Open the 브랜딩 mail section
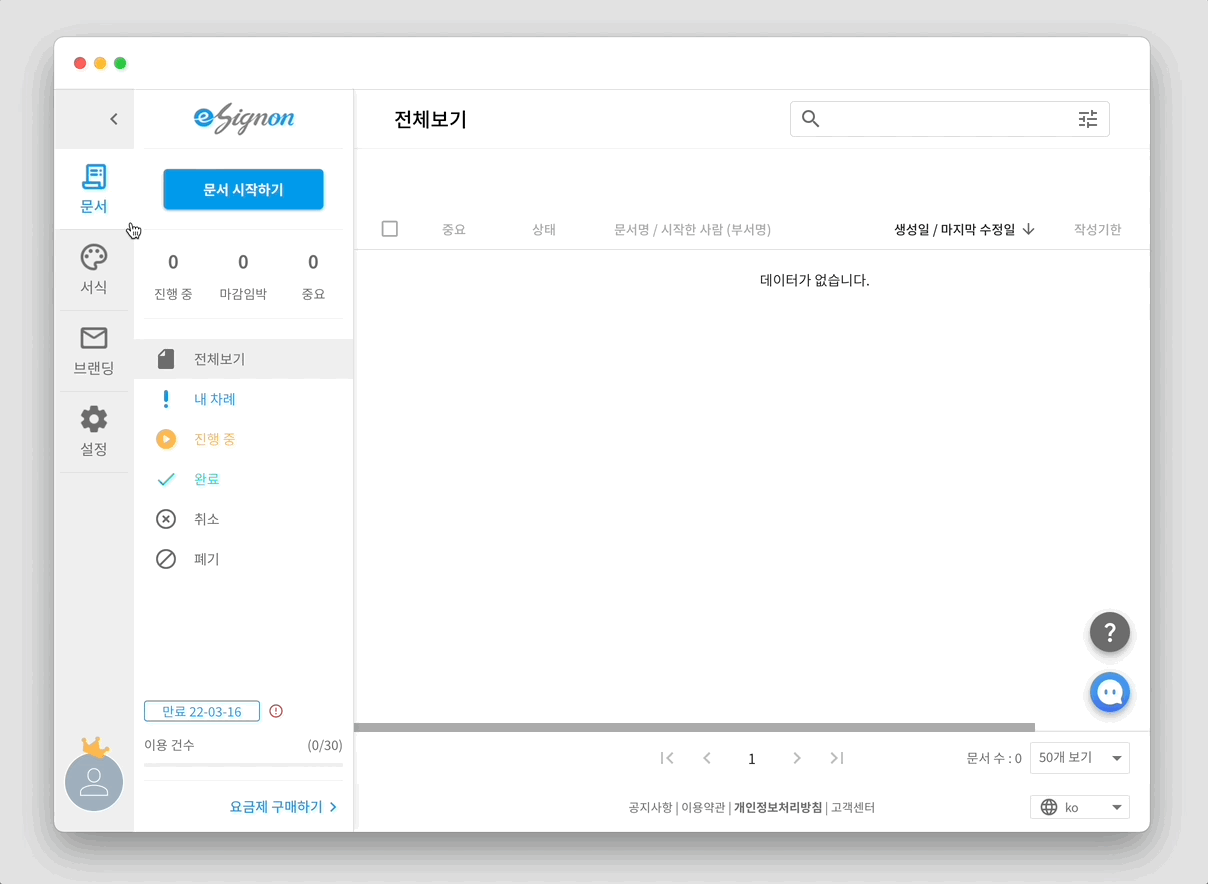 (x=94, y=351)
